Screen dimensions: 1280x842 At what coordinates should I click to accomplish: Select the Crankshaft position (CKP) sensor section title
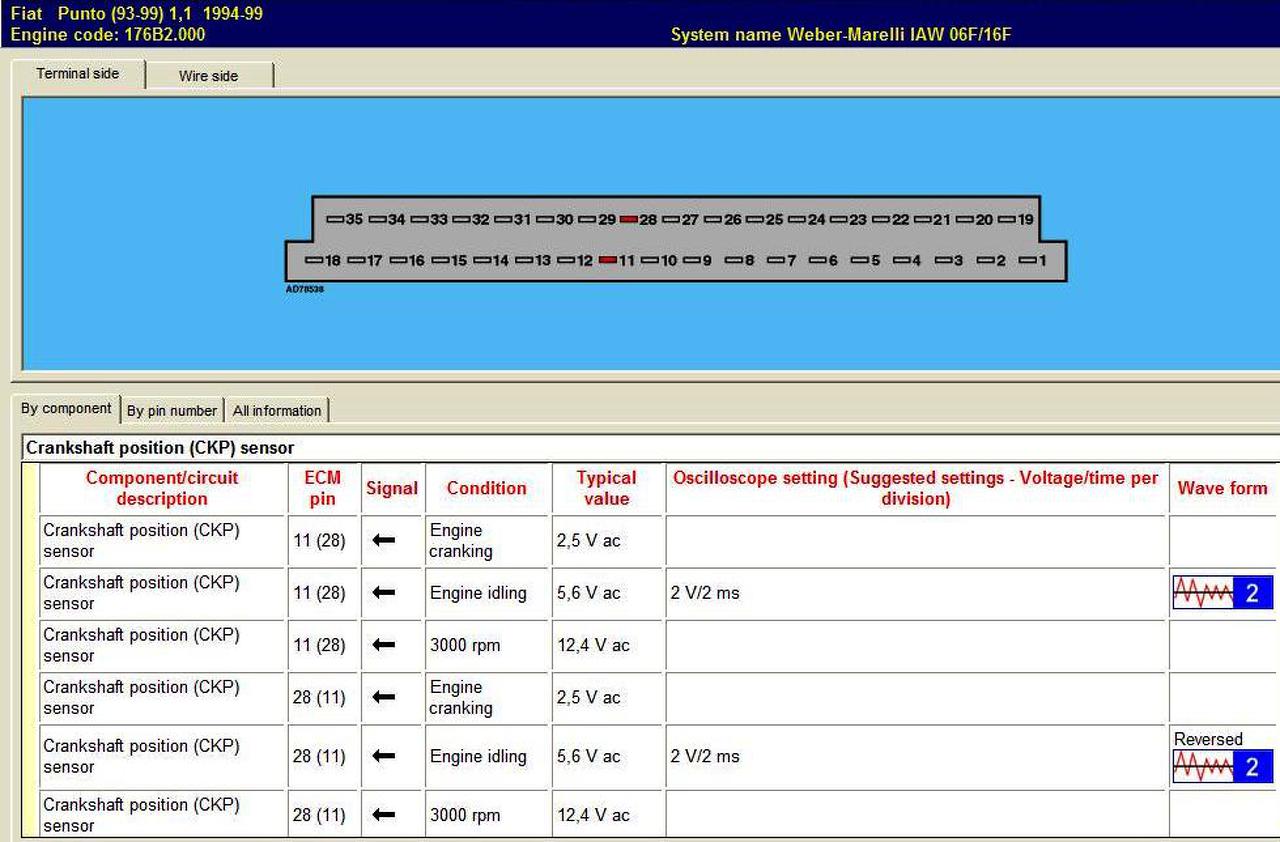tap(160, 448)
